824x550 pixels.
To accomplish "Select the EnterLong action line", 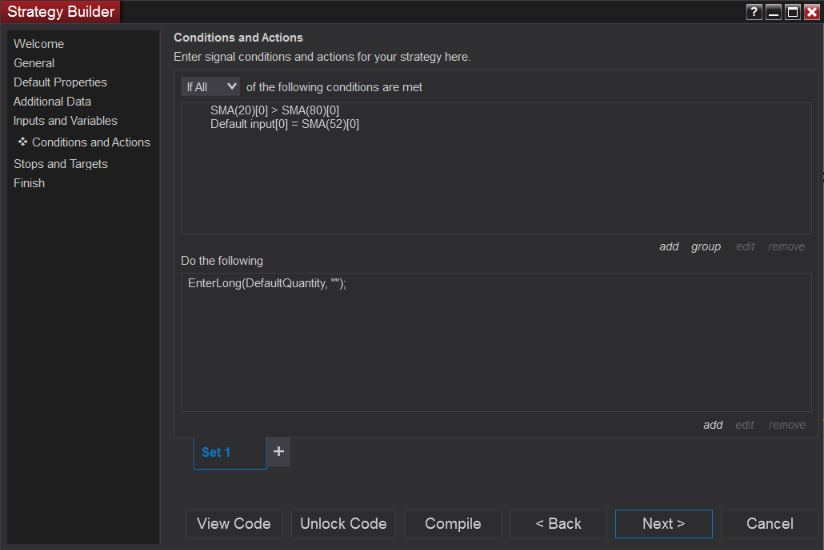I will tap(267, 284).
